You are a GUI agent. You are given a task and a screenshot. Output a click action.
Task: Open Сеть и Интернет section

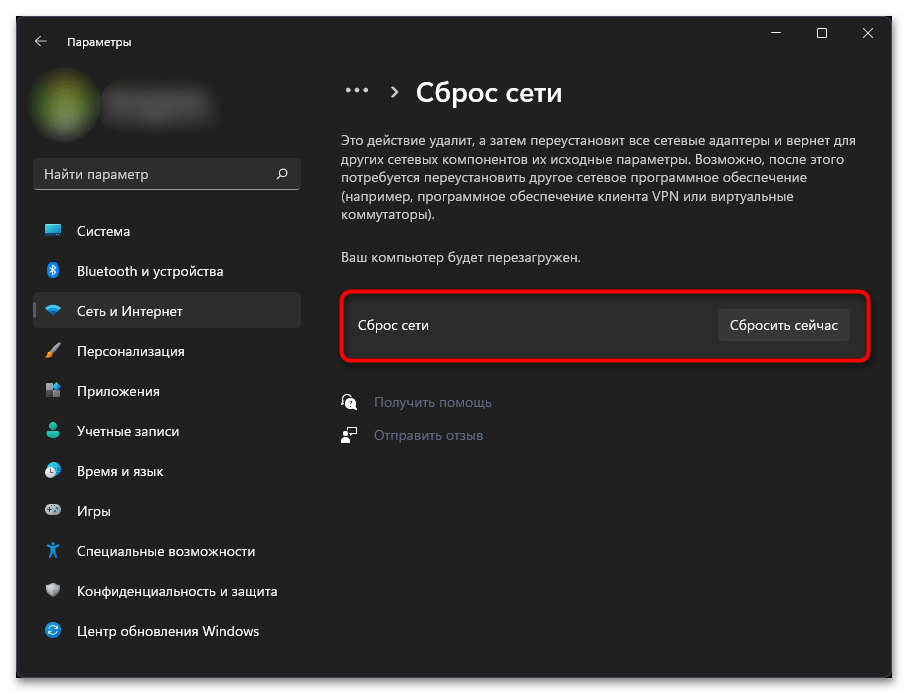coord(130,311)
